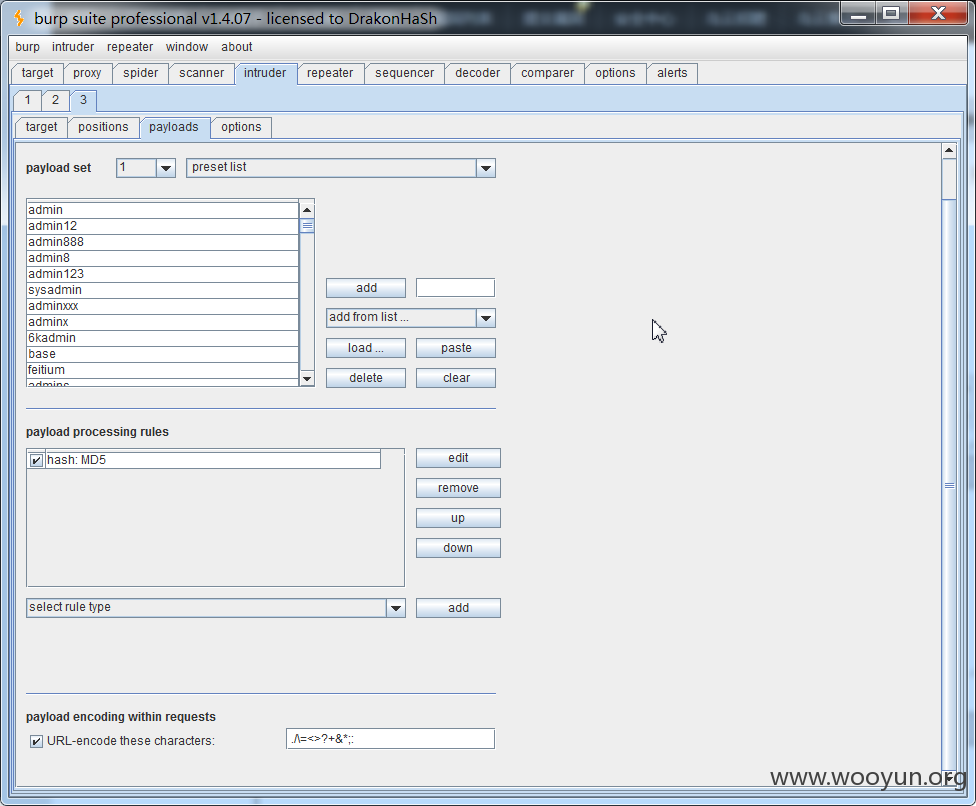Open the repeater menu in menu bar
Viewport: 976px width, 806px height.
pos(129,47)
